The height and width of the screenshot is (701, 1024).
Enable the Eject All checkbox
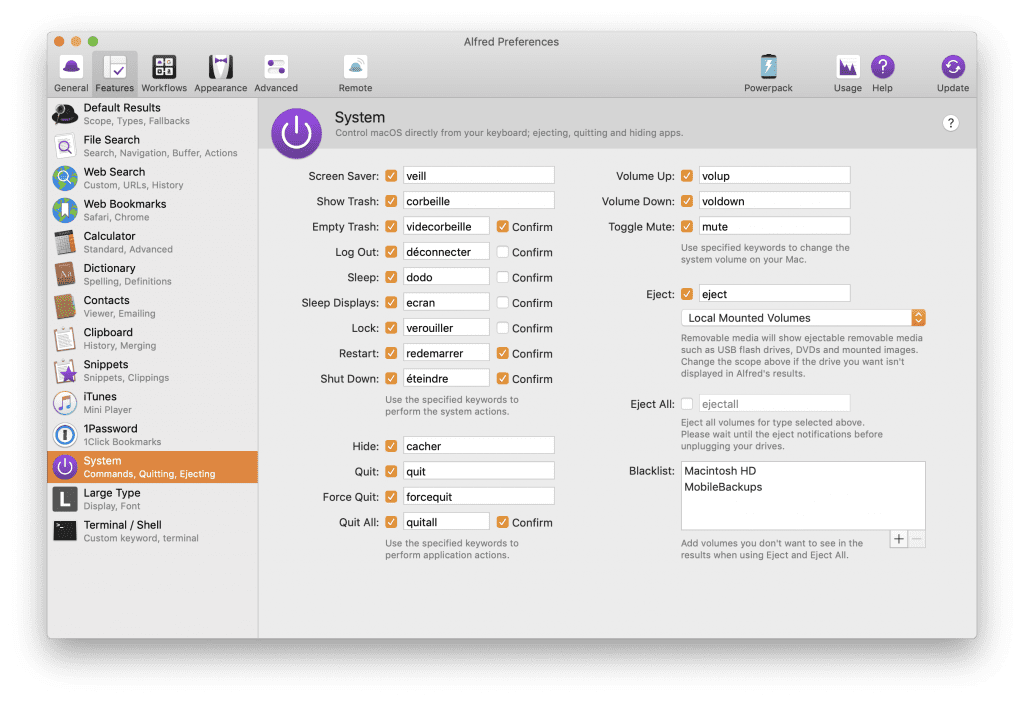(687, 404)
